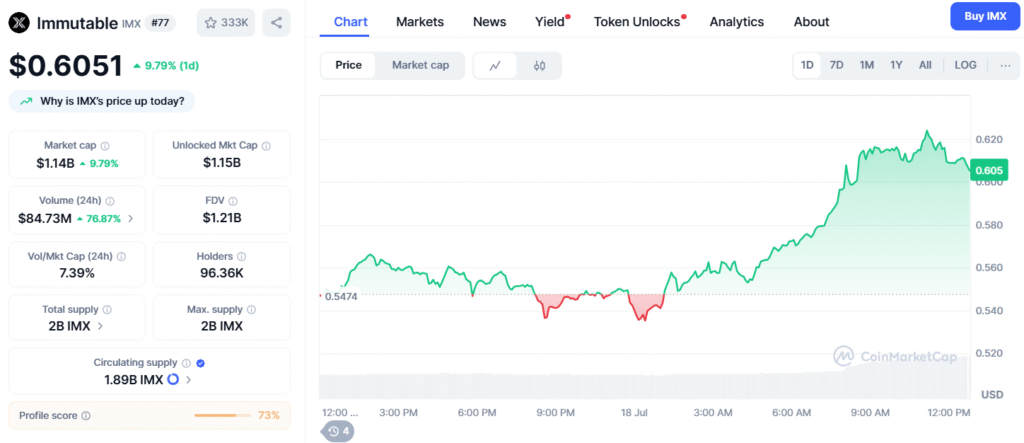Click info icon next to Volume (24h)
The width and height of the screenshot is (1024, 443).
[110, 201]
